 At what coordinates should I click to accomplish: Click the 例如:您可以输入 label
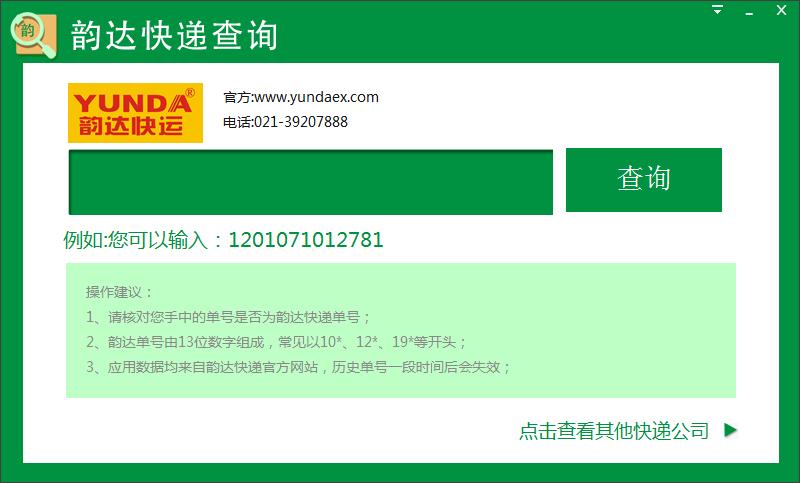pyautogui.click(x=135, y=240)
